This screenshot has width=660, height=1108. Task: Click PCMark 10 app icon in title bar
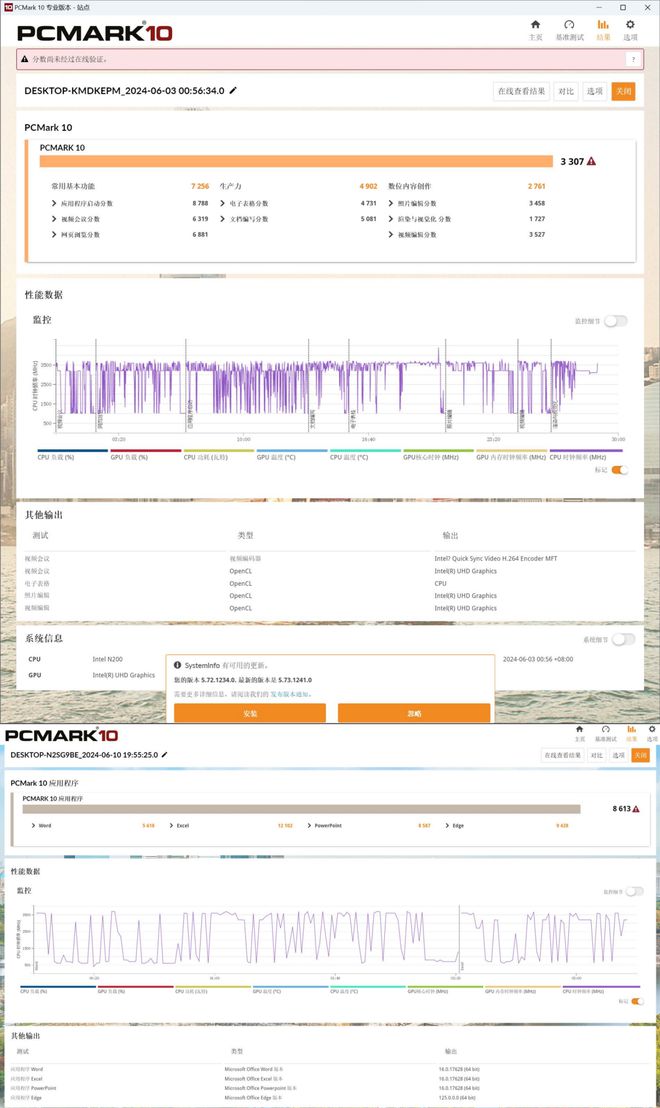pyautogui.click(x=8, y=7)
